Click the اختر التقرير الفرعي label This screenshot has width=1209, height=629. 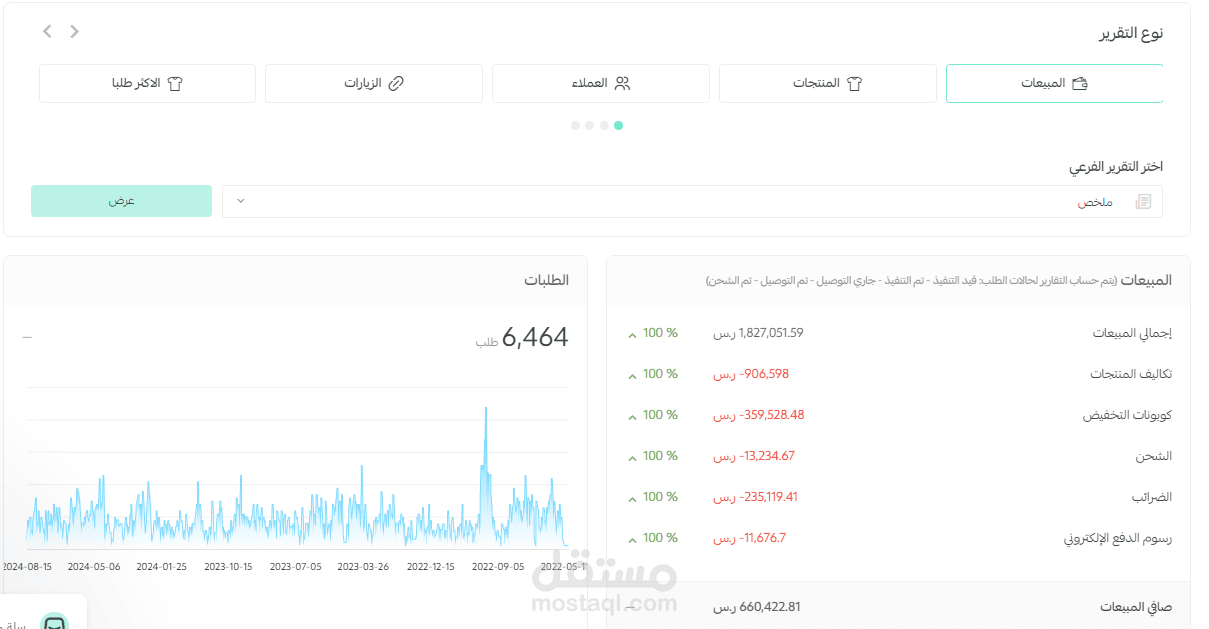pos(1116,166)
